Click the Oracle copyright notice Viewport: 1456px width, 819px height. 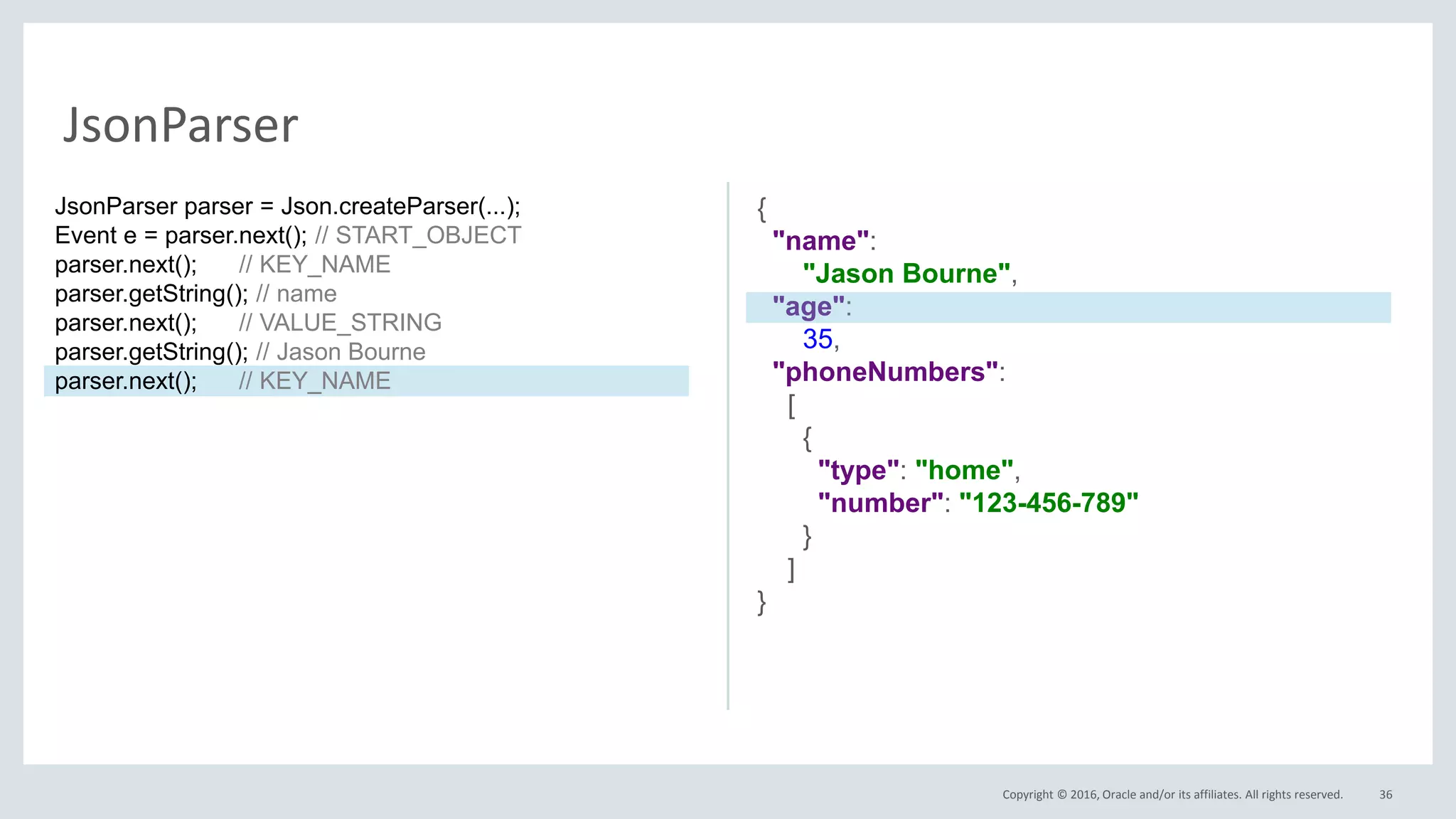pos(1172,795)
